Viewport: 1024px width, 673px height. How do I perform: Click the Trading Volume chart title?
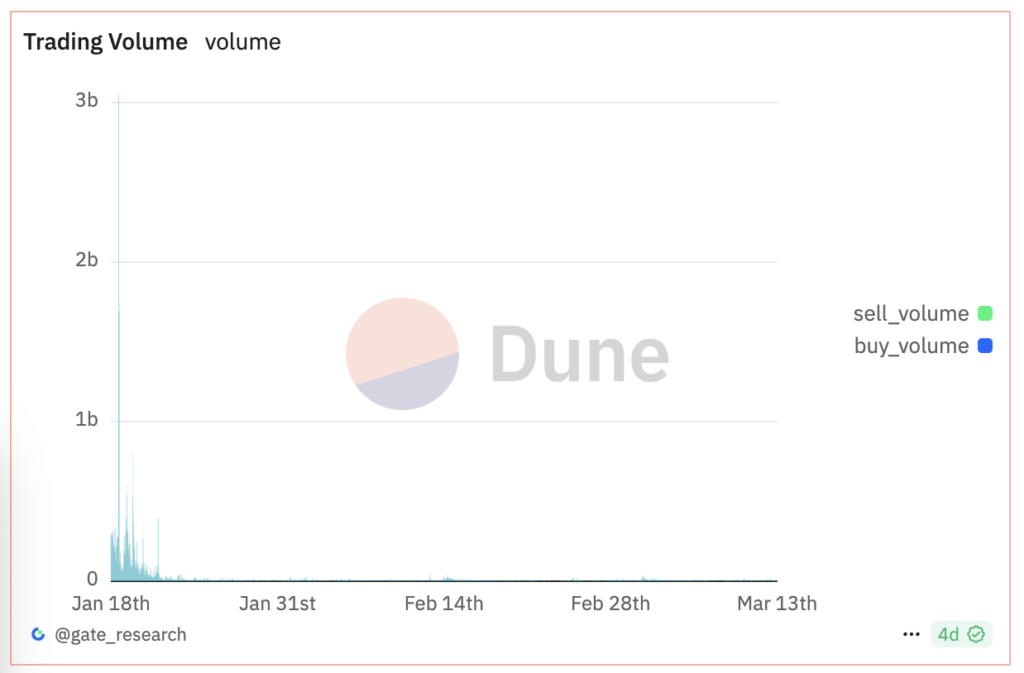tap(106, 42)
